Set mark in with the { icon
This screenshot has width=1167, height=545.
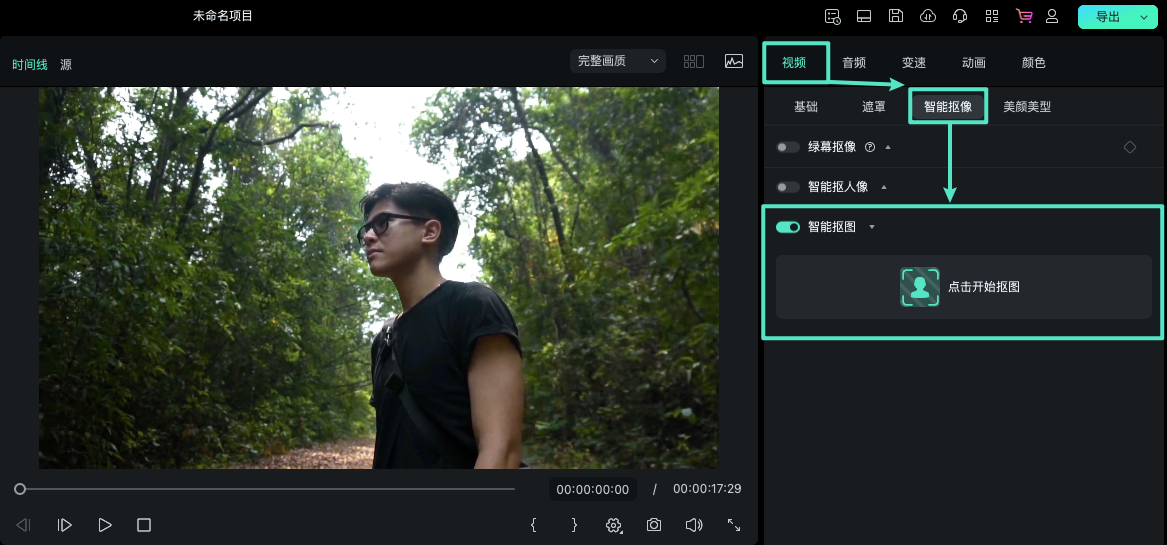tap(534, 525)
